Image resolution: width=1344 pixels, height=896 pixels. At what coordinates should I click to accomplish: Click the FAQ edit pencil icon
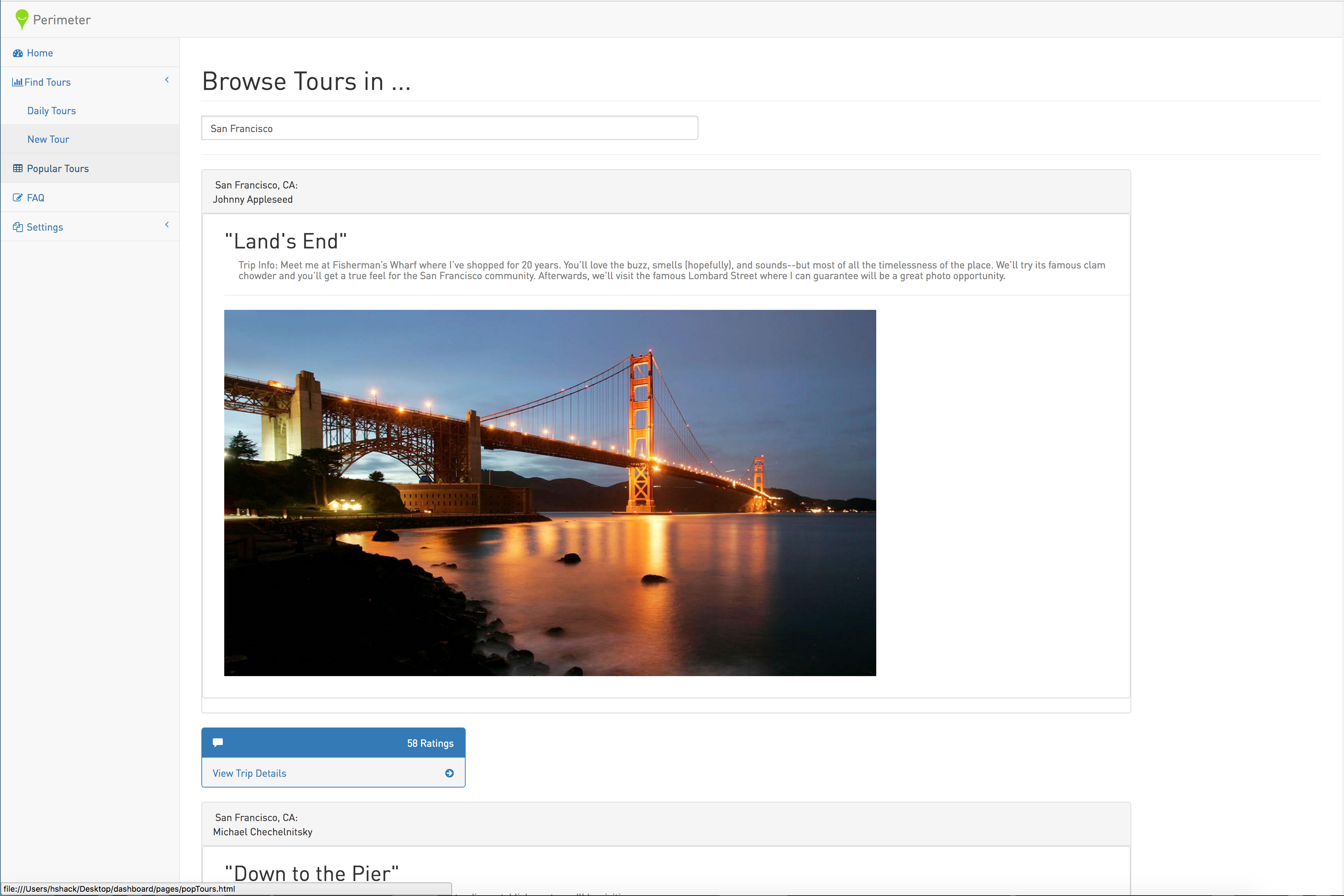[x=18, y=198]
